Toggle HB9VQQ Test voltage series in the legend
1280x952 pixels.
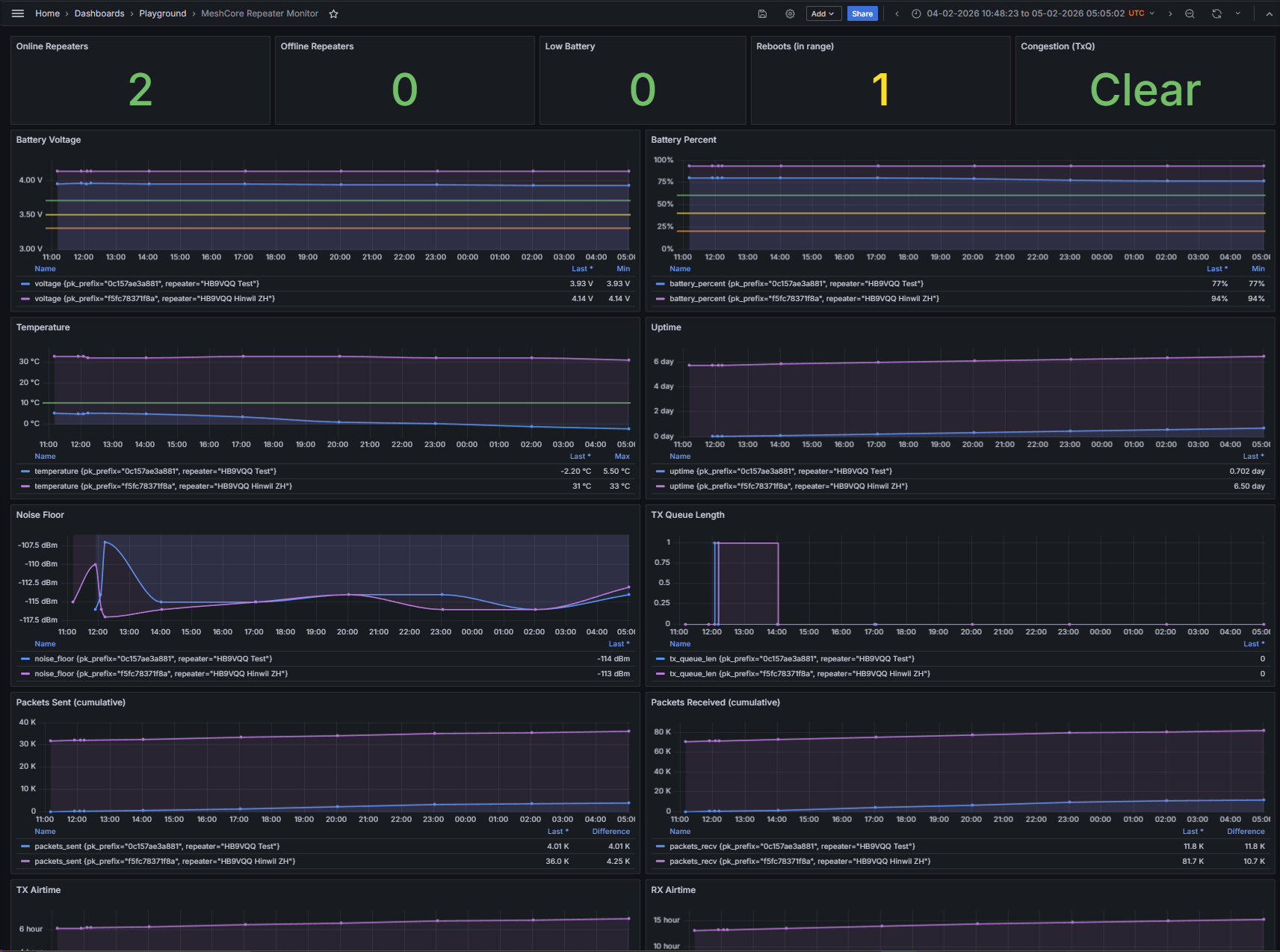pos(146,284)
